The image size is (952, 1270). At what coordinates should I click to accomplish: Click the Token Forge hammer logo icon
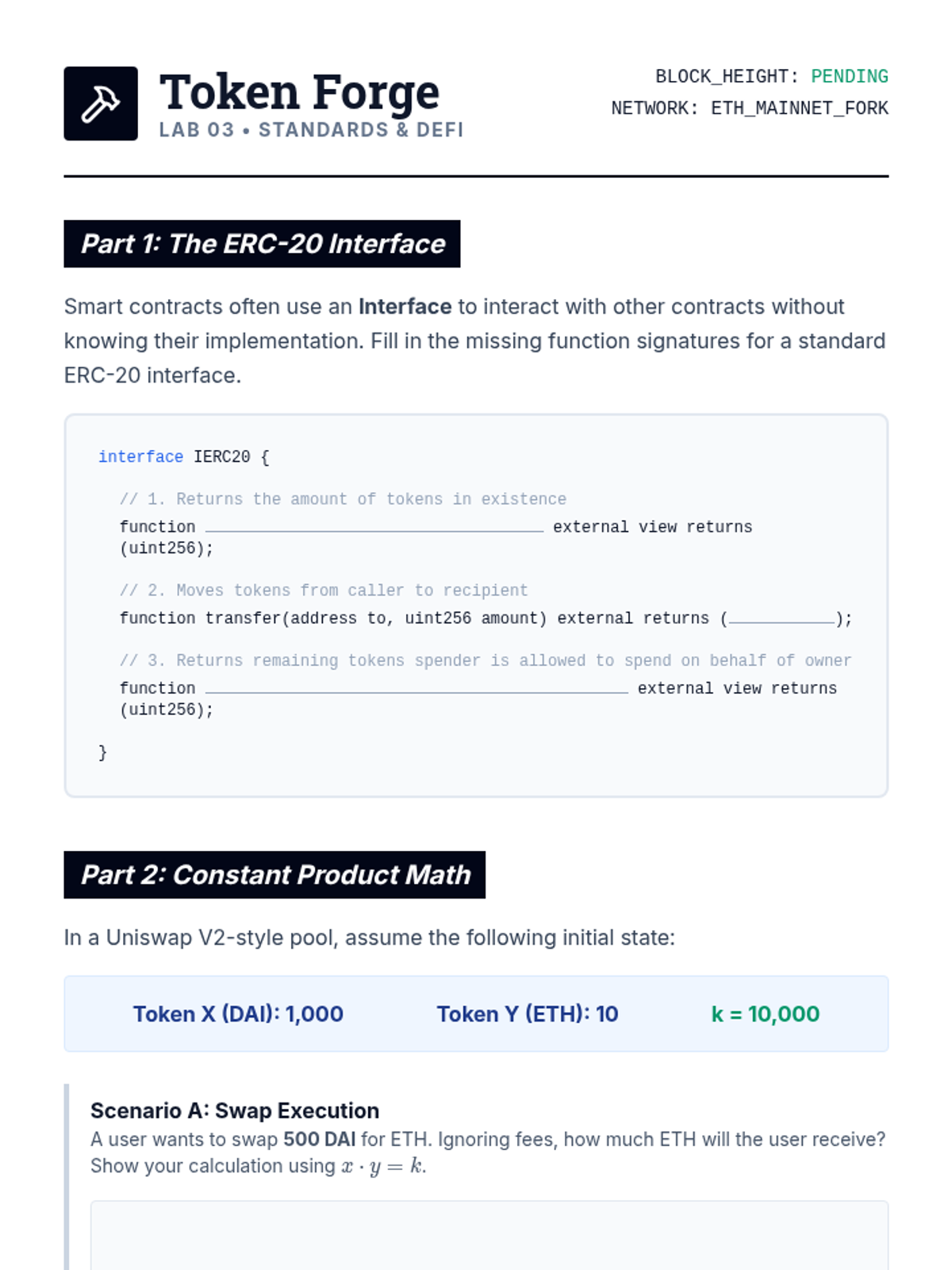click(x=101, y=104)
